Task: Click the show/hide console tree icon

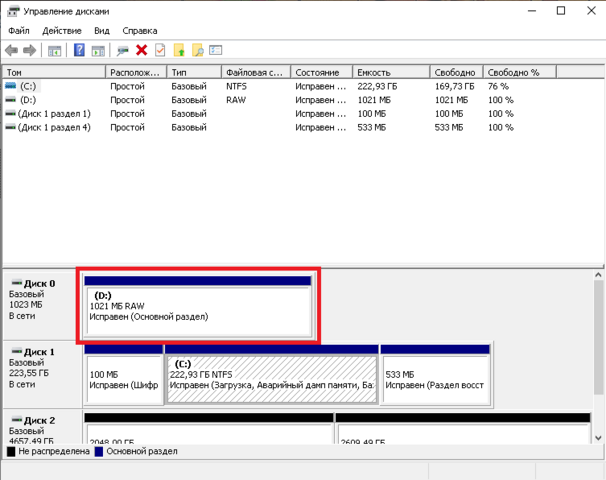Action: pos(55,50)
